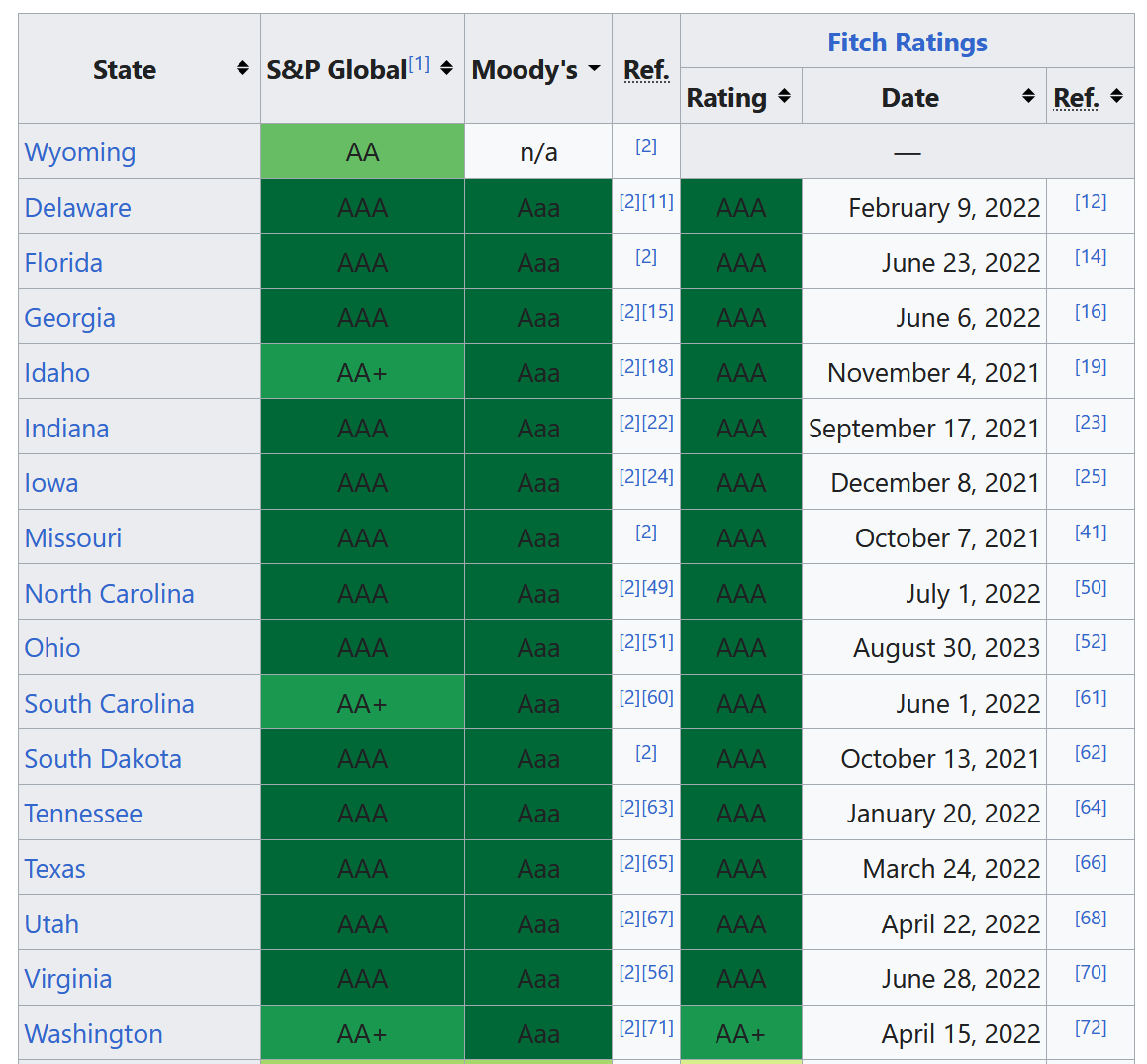
Task: Open citation [52] for Ohio
Action: coord(1091,642)
